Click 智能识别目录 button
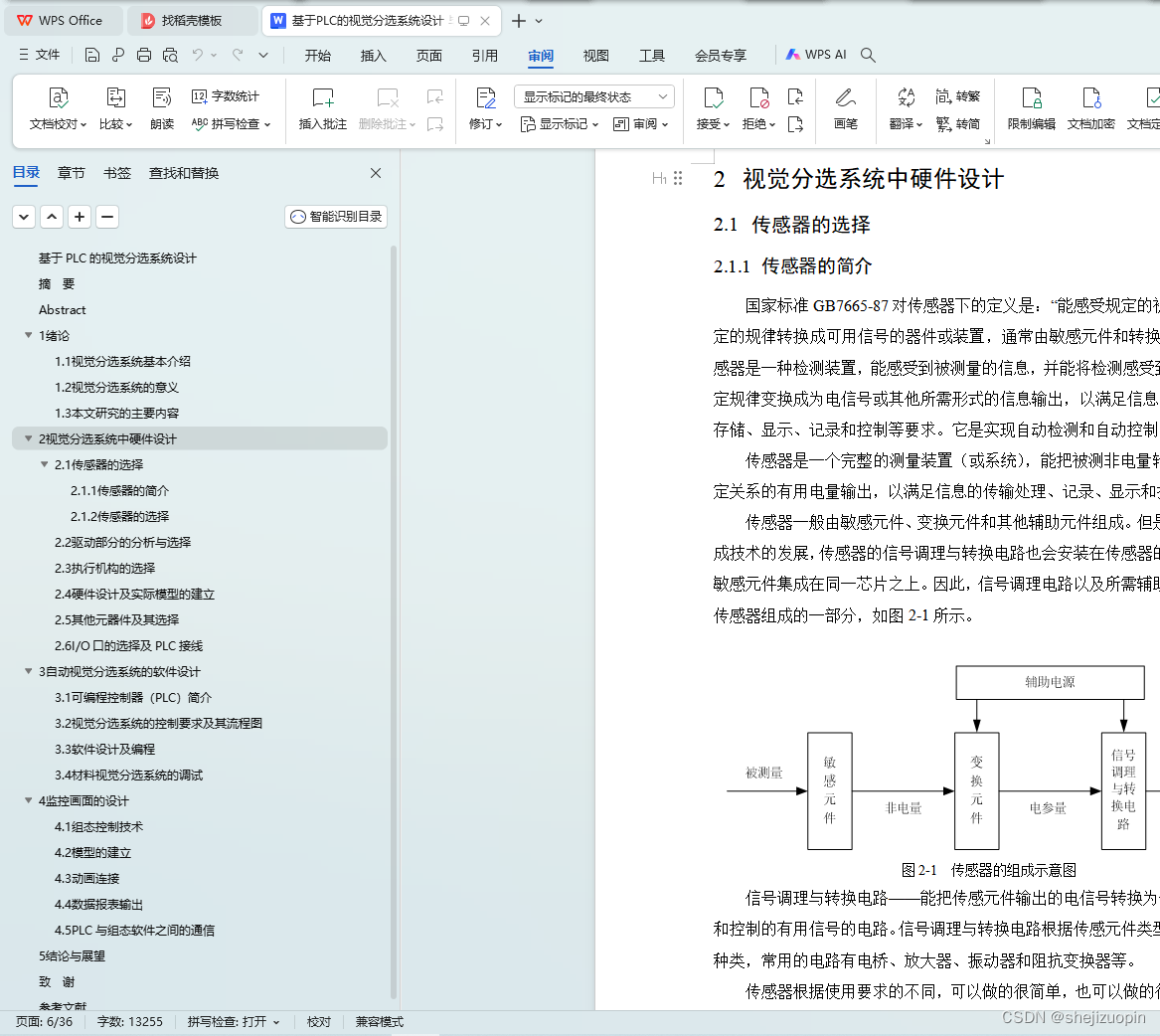The width and height of the screenshot is (1160, 1036). tap(336, 217)
